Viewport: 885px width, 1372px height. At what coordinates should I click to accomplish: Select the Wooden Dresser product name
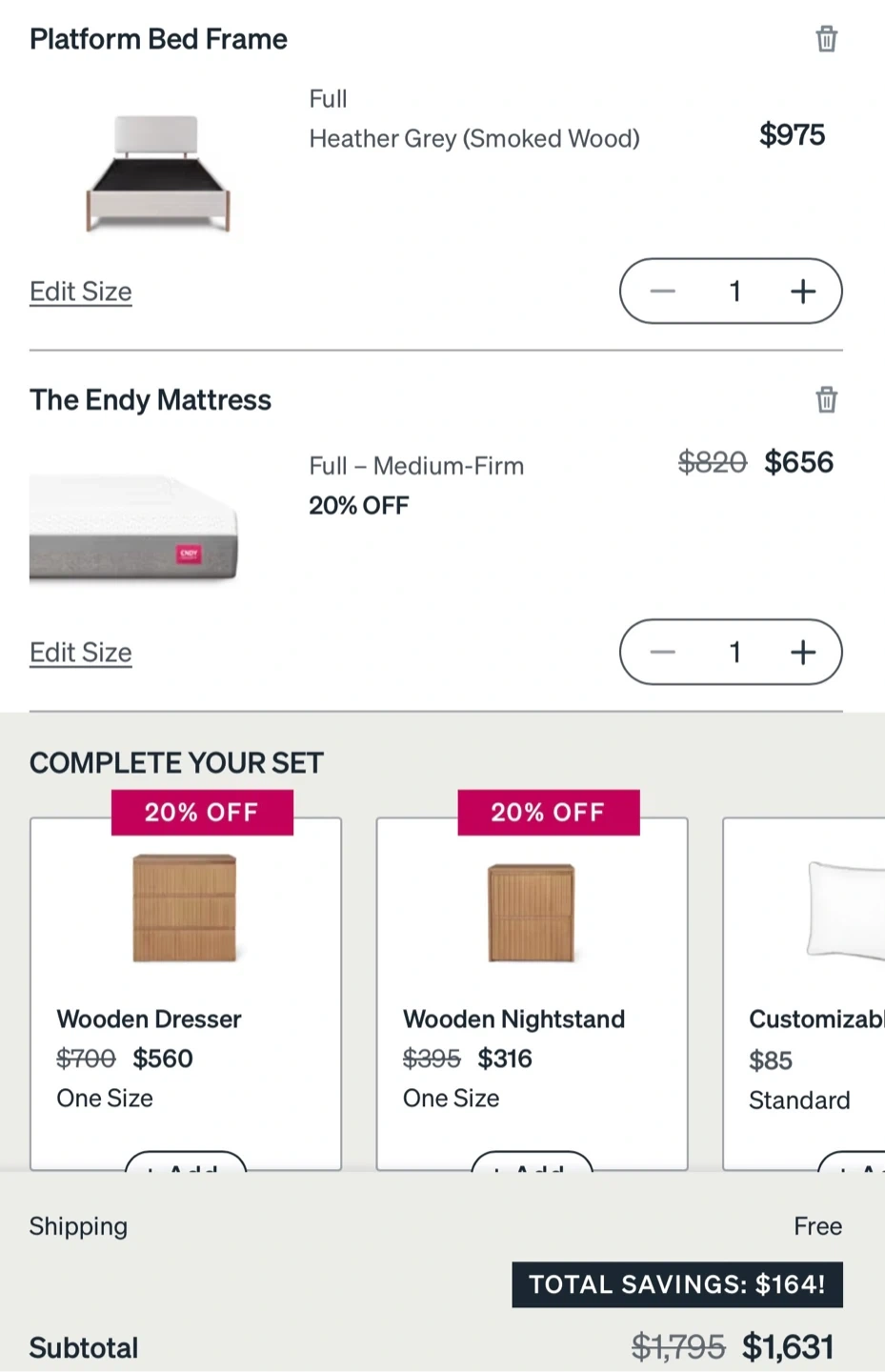149,1019
